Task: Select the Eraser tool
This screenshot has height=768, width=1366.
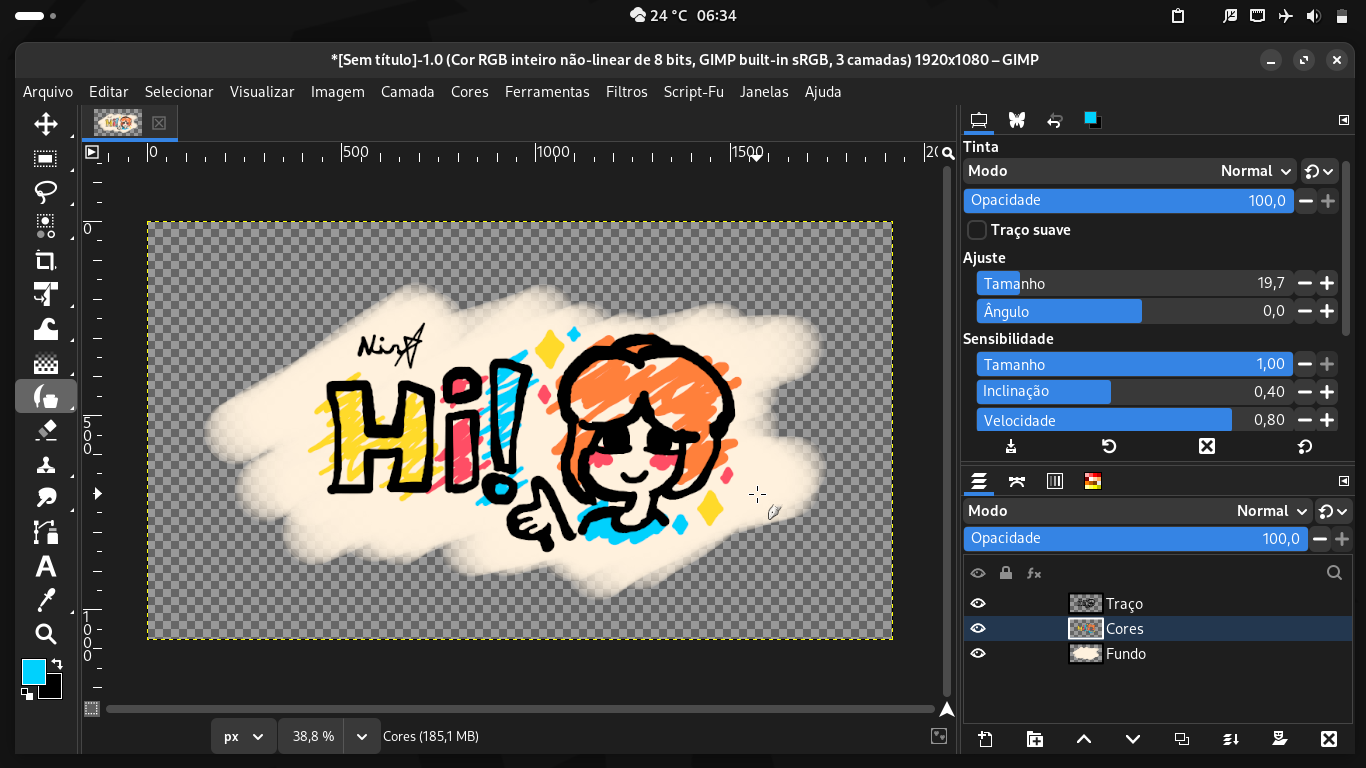Action: (x=45, y=430)
